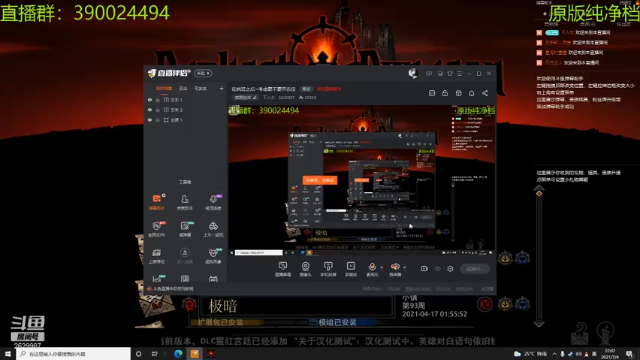This screenshot has width=640, height=360.
Task: Switch to the second scene tab
Action: tap(183, 88)
